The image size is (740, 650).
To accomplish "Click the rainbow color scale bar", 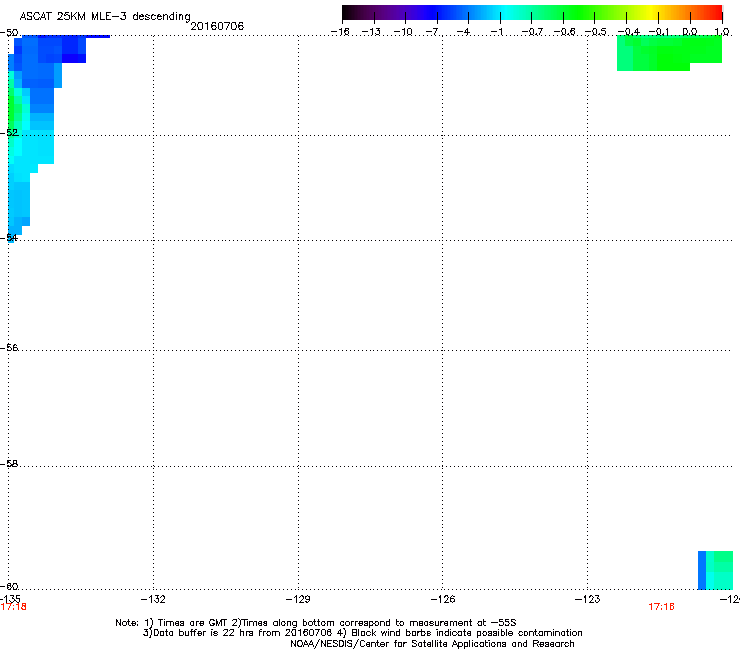I will 532,12.
